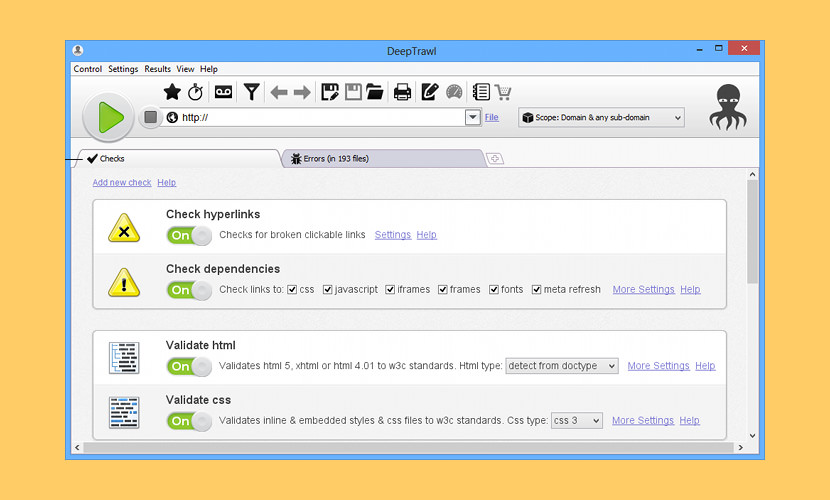Open More Settings for Validate html
Screen dimensions: 830x500
coord(658,366)
